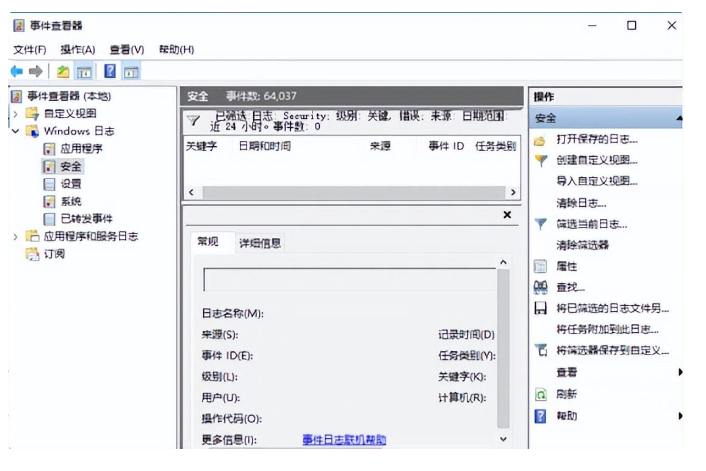Screen dimensions: 706x471
Task: Sort by the 任务类别 column header
Action: tap(496, 146)
